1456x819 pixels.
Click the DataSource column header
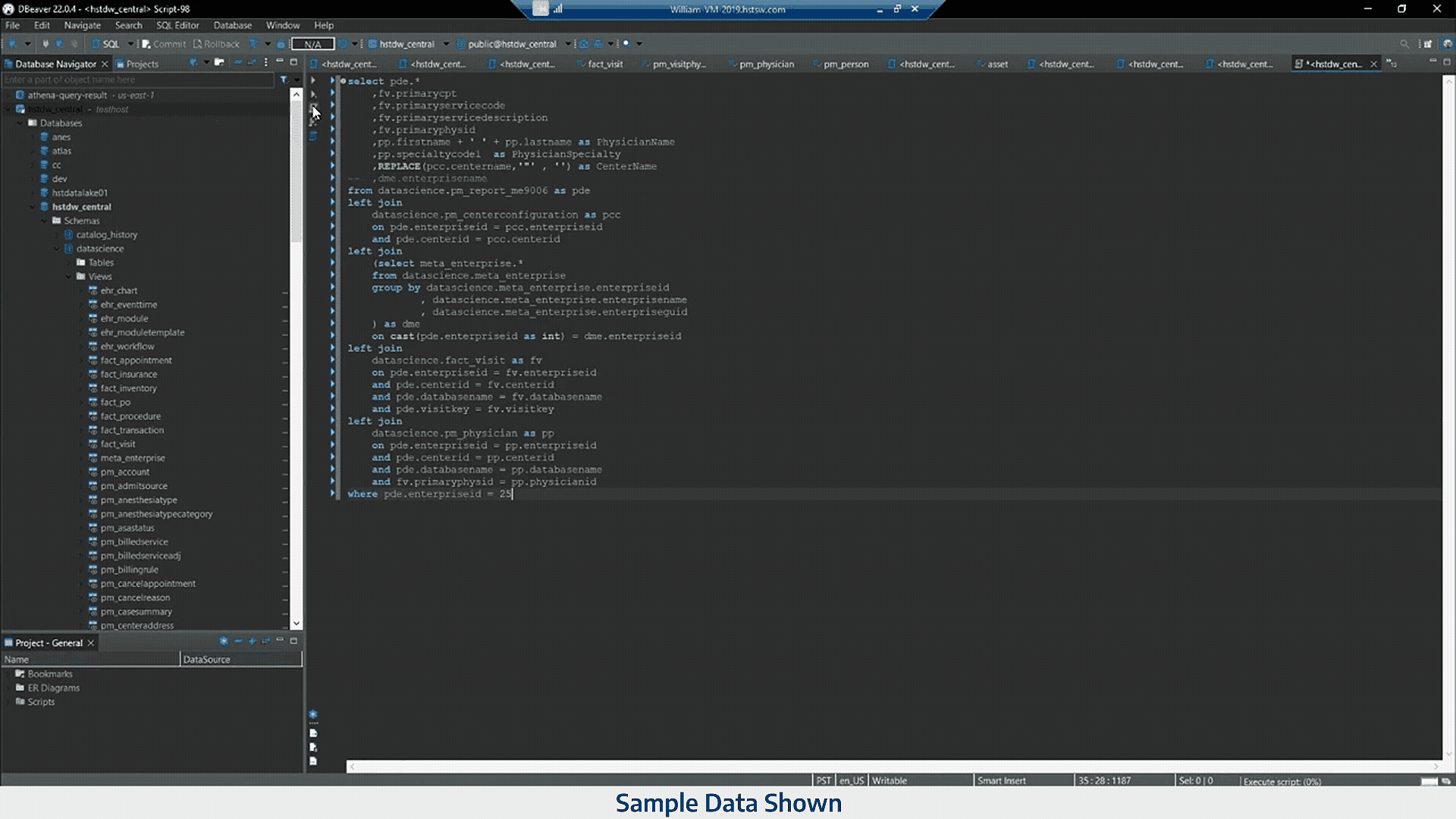[x=241, y=660]
